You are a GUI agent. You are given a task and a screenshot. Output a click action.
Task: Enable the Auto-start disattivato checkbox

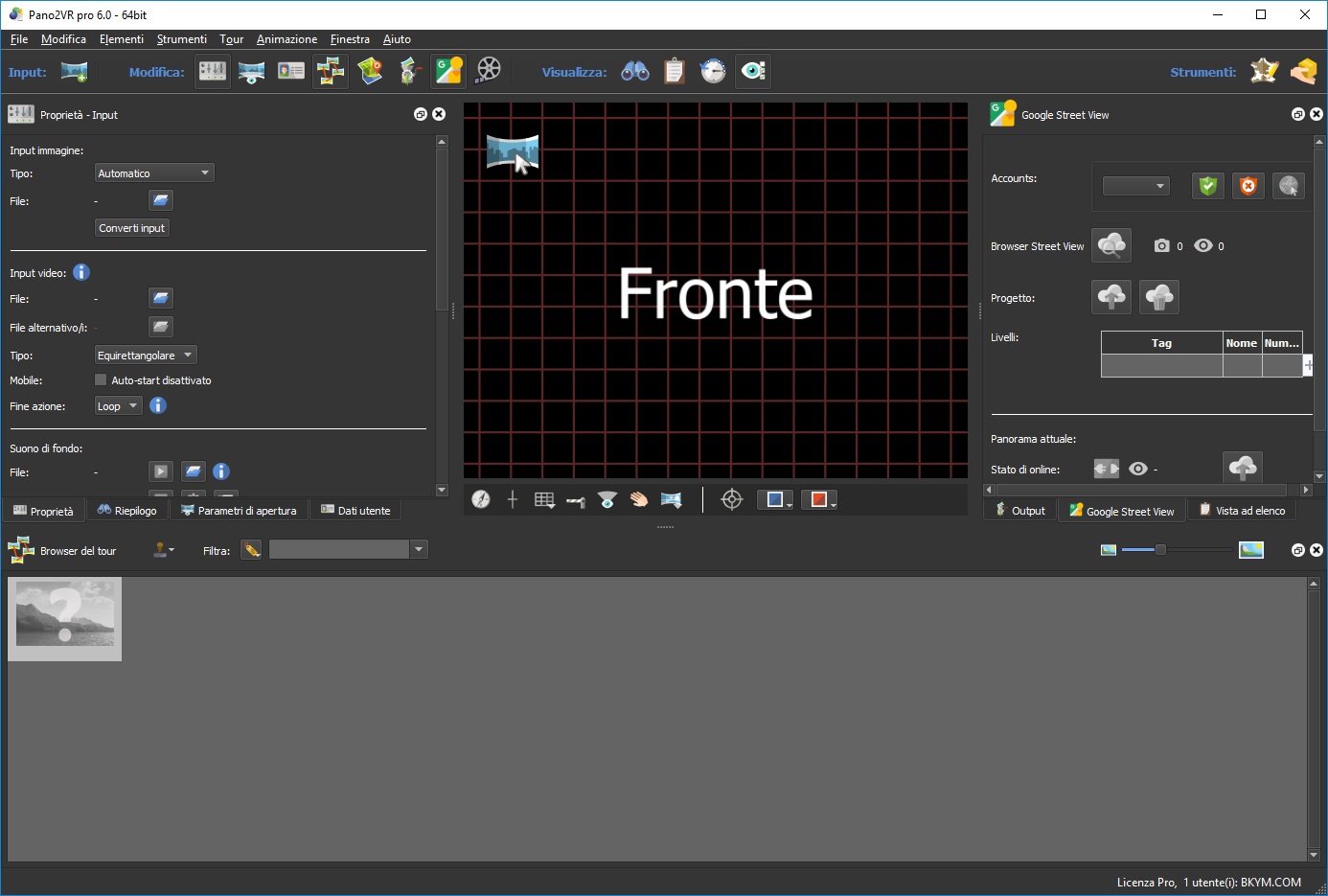tap(101, 380)
